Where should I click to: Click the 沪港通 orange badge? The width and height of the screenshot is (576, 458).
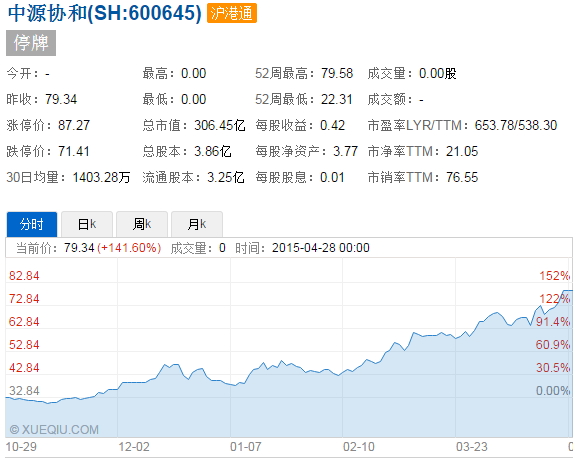(232, 13)
